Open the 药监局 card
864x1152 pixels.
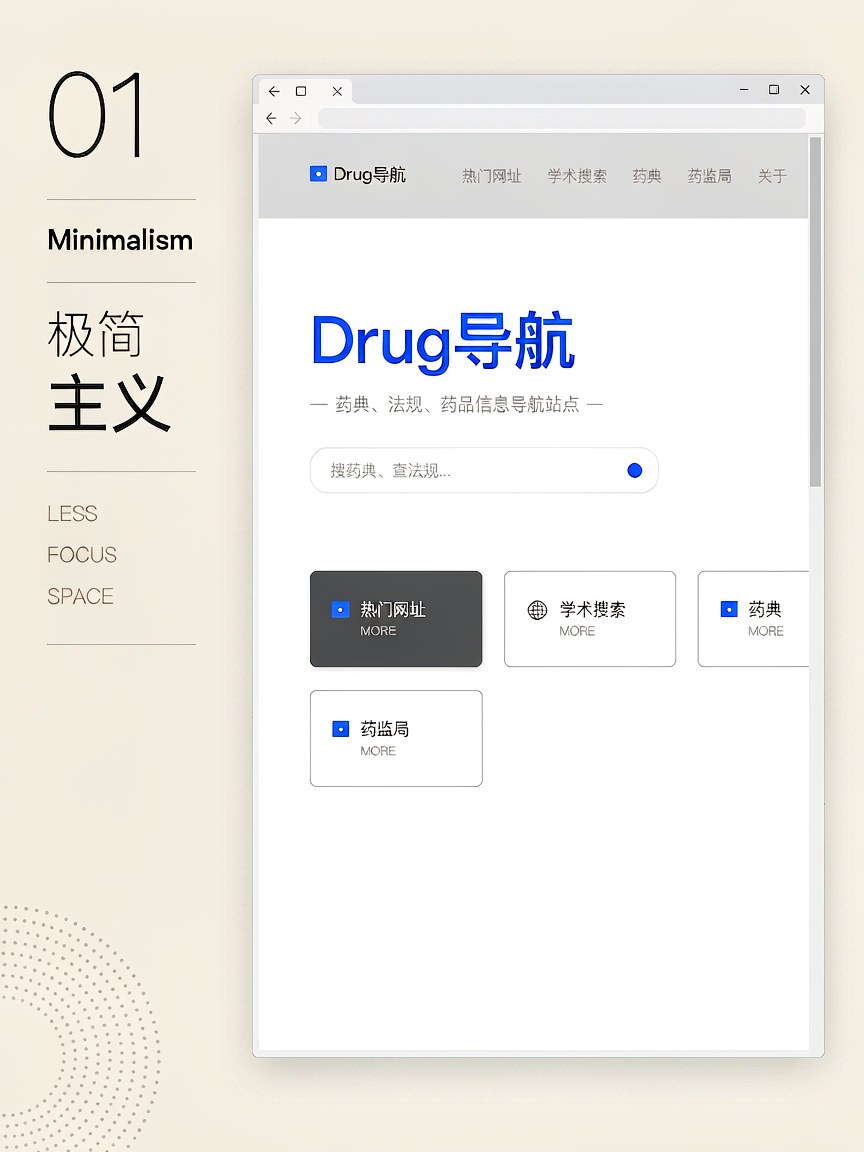point(396,738)
